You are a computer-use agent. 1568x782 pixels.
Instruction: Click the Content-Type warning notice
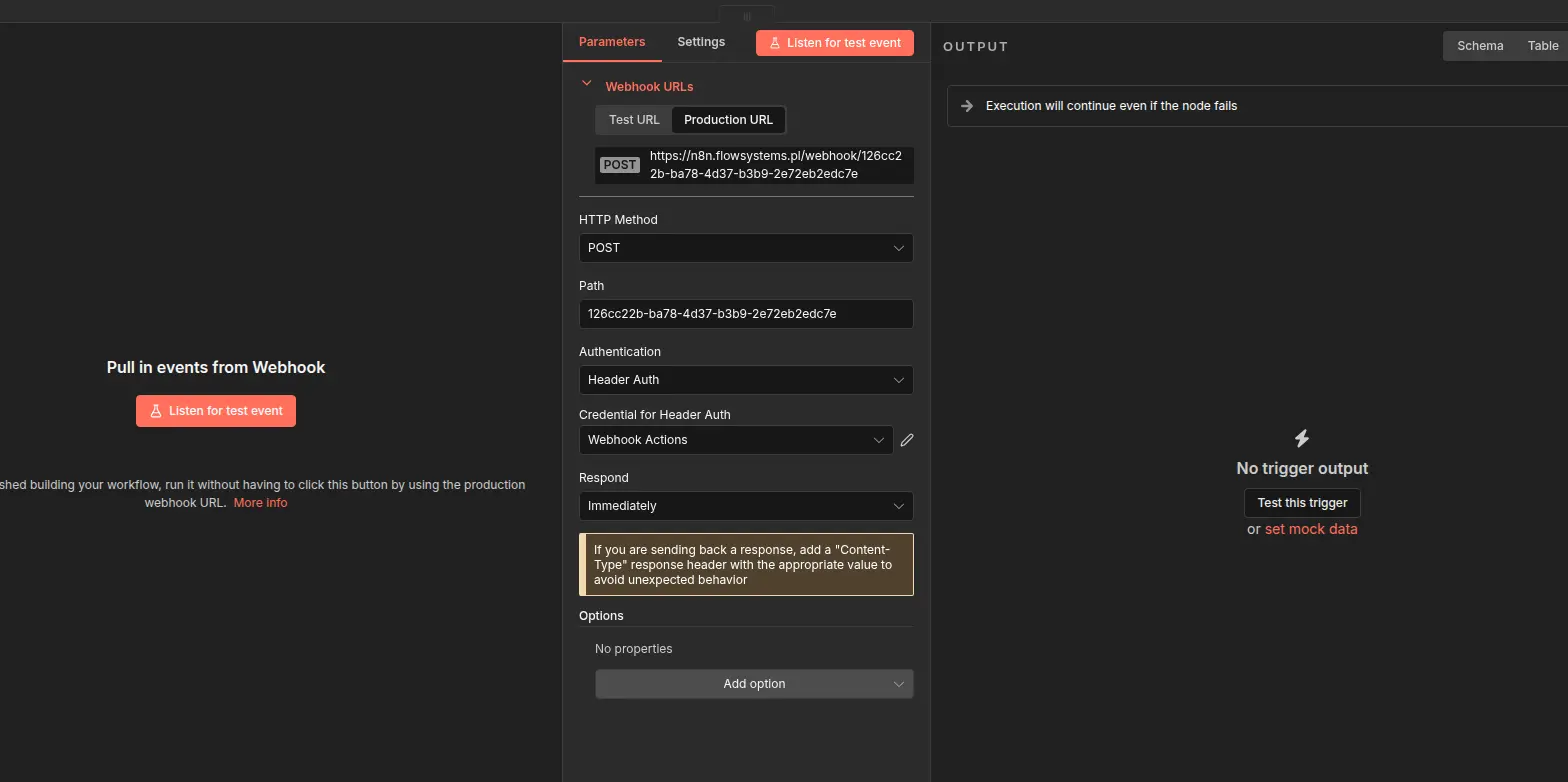coord(746,564)
